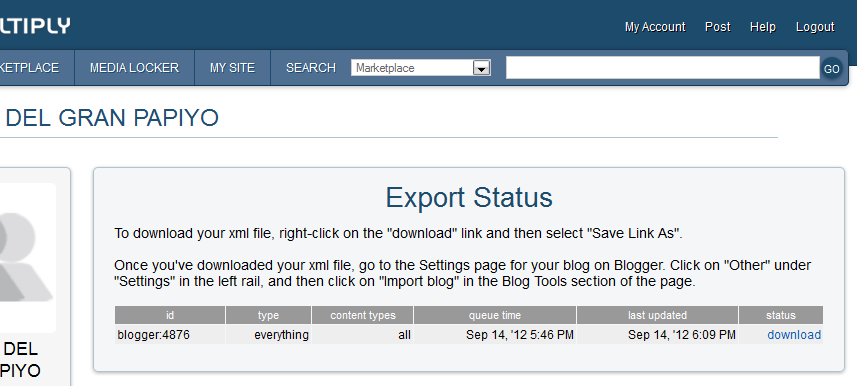This screenshot has width=857, height=386.
Task: Select the Sep 14, '12 6:09 PM cell
Action: tap(658, 335)
